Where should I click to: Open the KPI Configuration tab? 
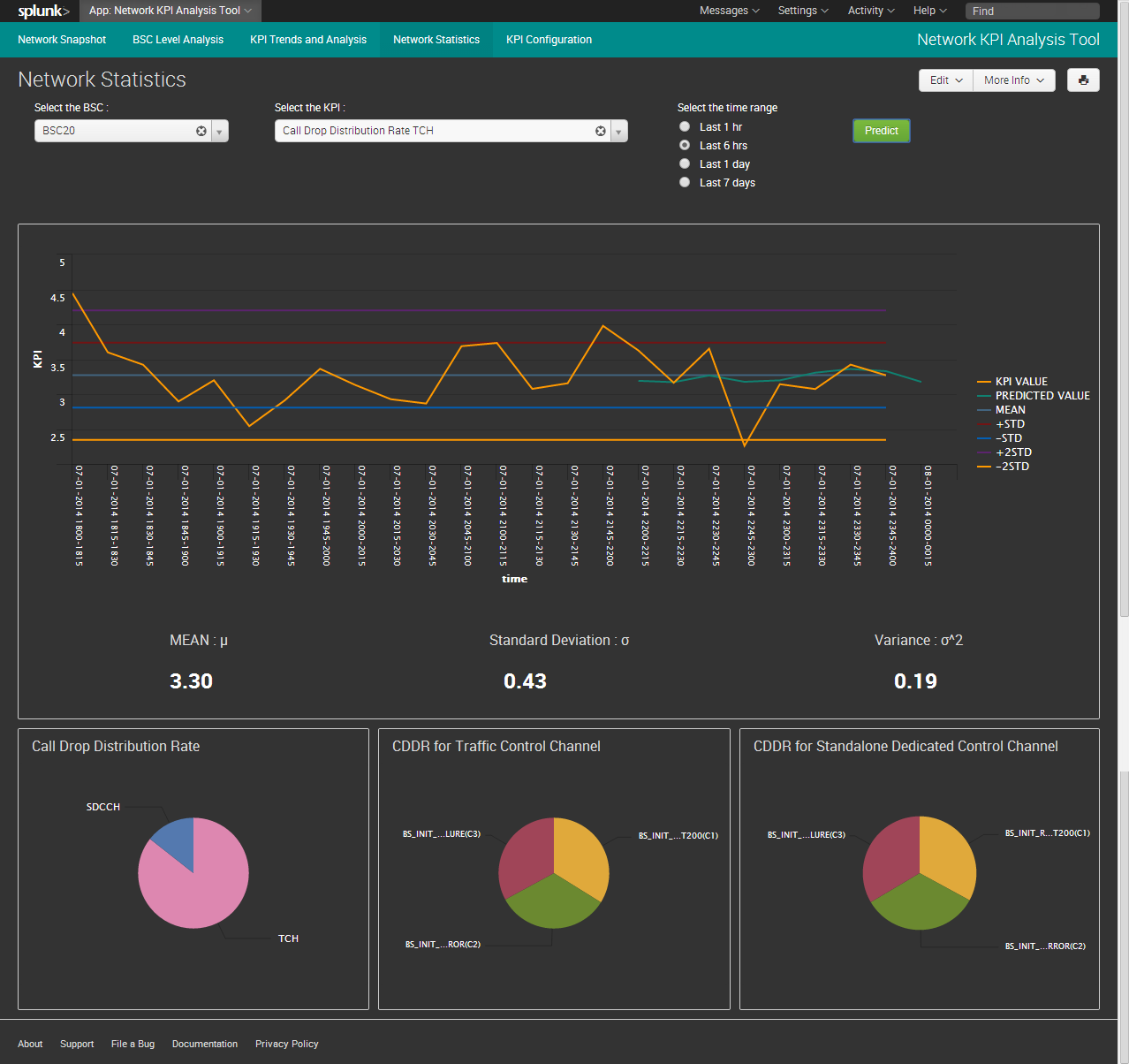[549, 40]
